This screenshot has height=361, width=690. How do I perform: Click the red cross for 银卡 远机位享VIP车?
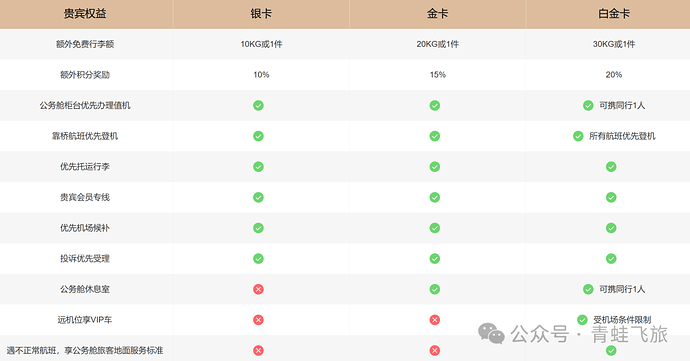click(x=258, y=320)
